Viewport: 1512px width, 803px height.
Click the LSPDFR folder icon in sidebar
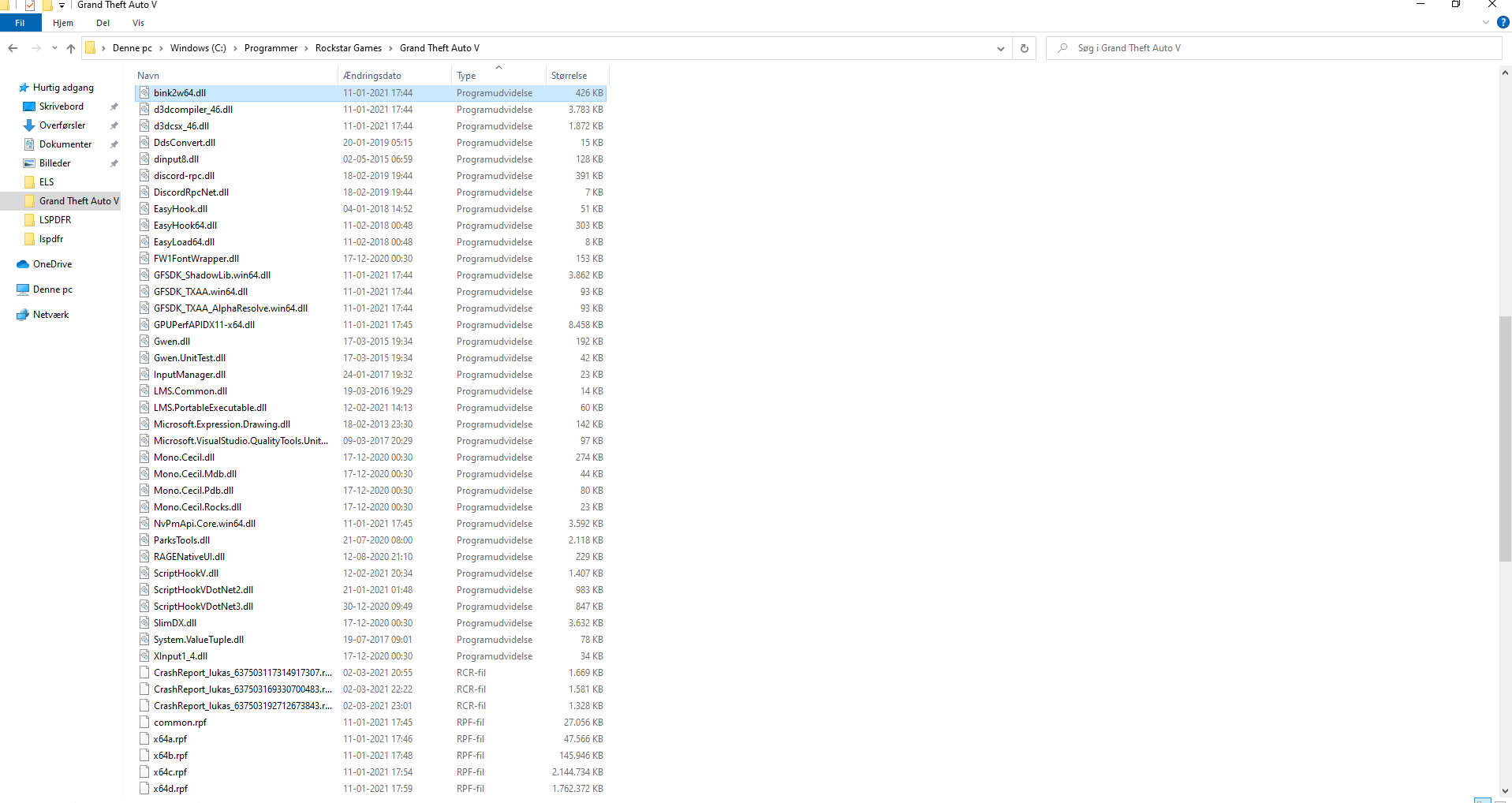pos(30,220)
